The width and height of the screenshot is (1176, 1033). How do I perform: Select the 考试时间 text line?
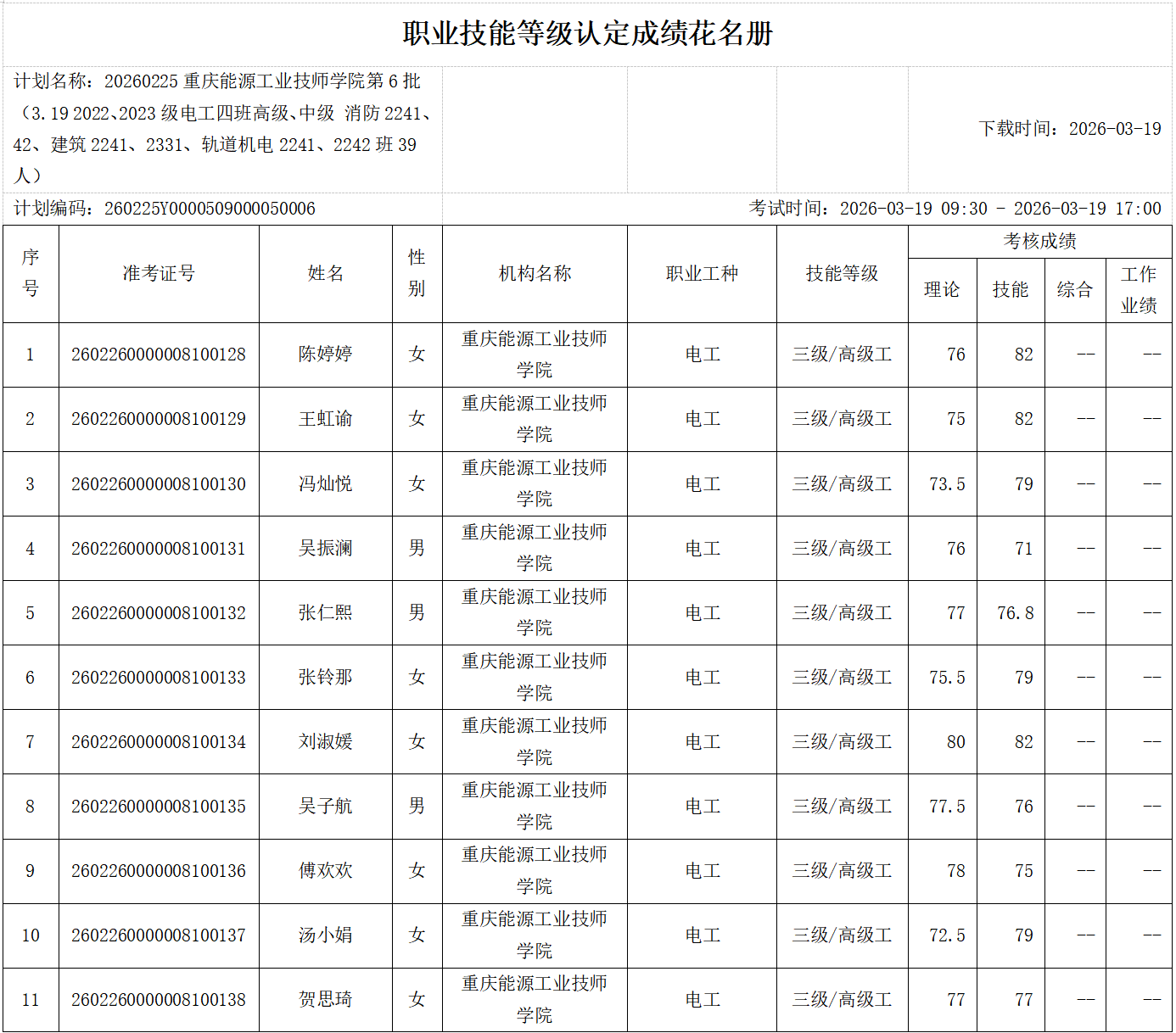(955, 209)
